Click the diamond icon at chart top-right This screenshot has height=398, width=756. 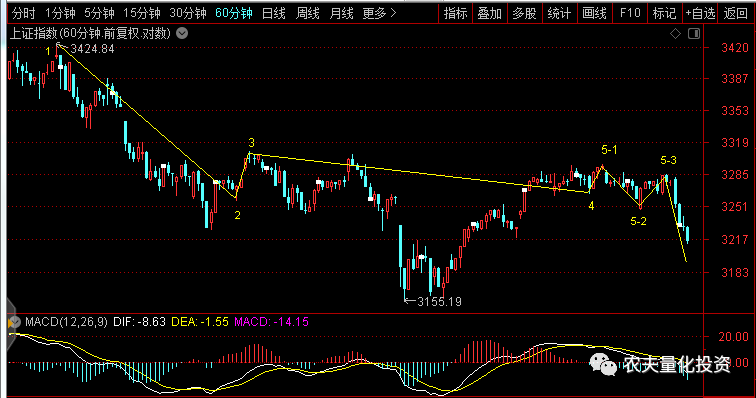[x=675, y=33]
